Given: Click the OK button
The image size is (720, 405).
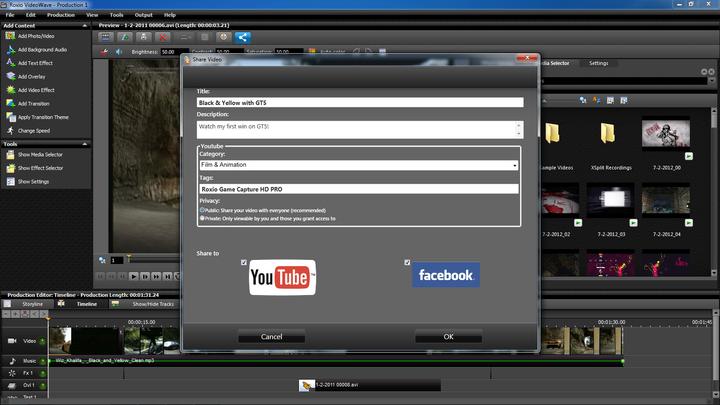Looking at the screenshot, I should (449, 337).
